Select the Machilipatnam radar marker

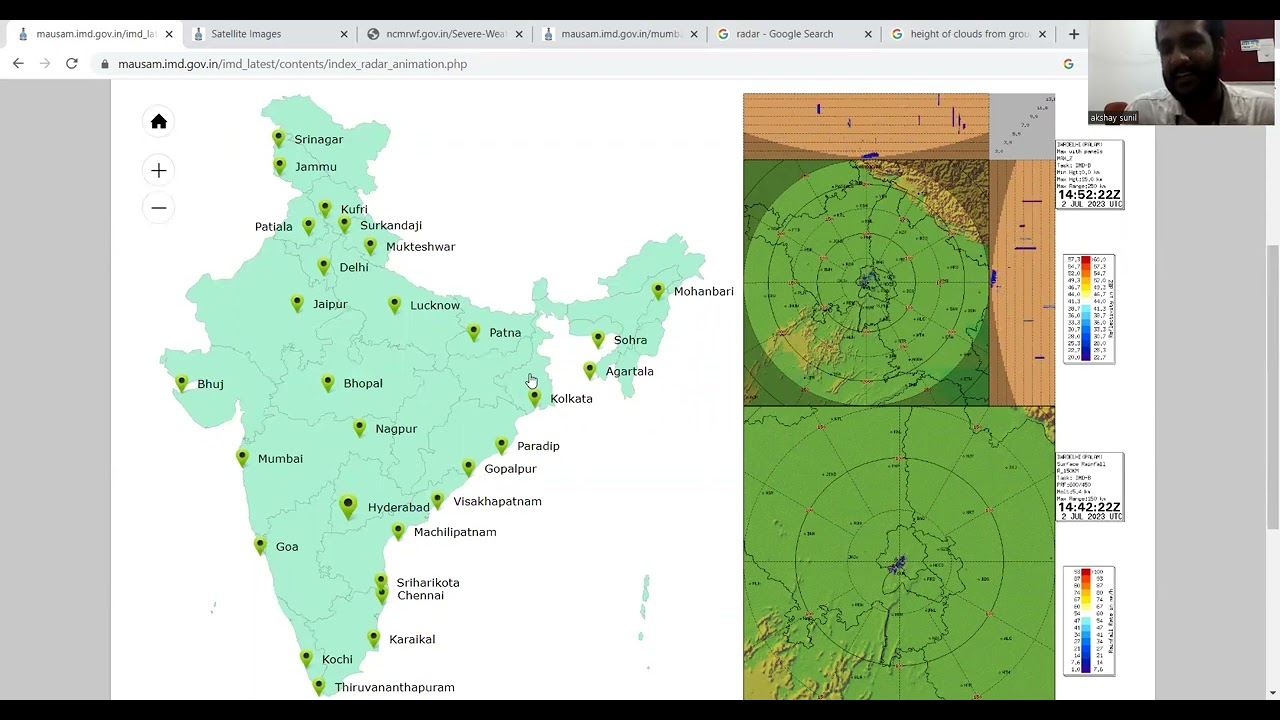[x=398, y=531]
